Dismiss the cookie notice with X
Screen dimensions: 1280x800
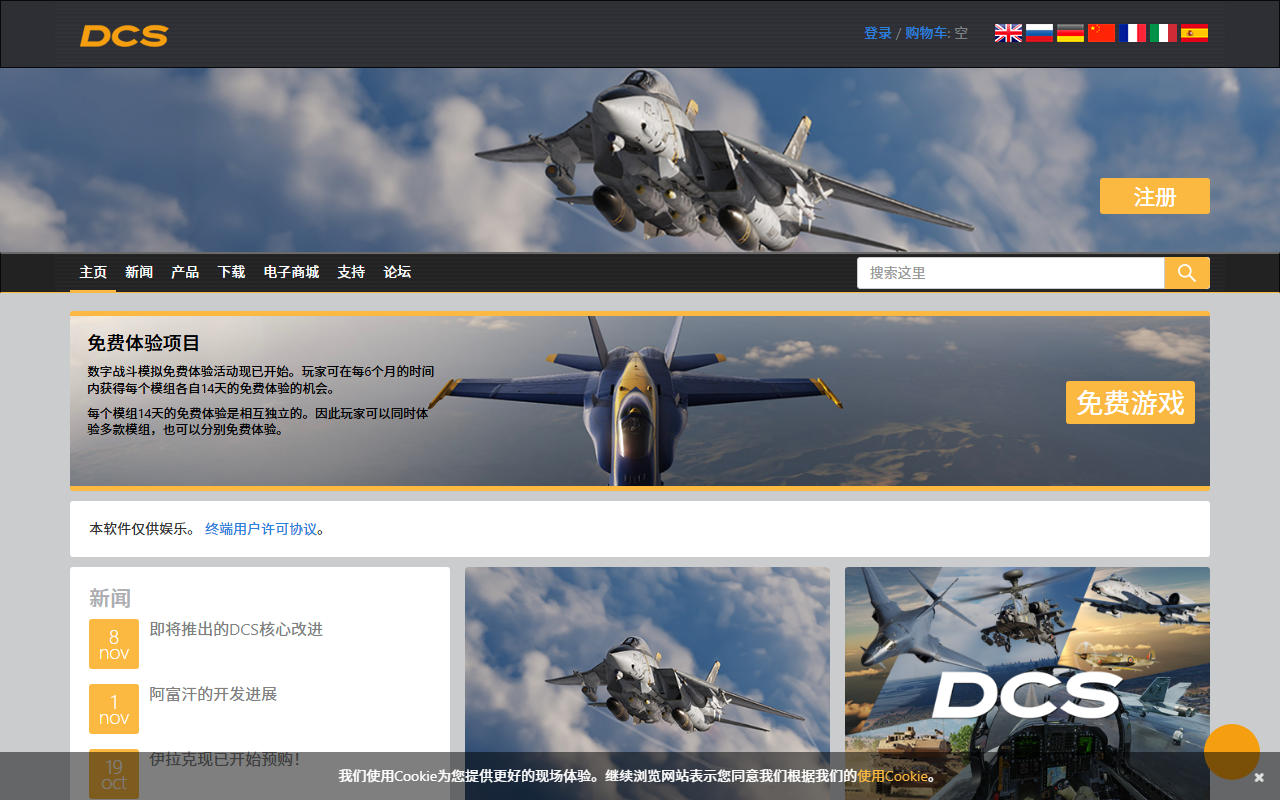pyautogui.click(x=1259, y=777)
